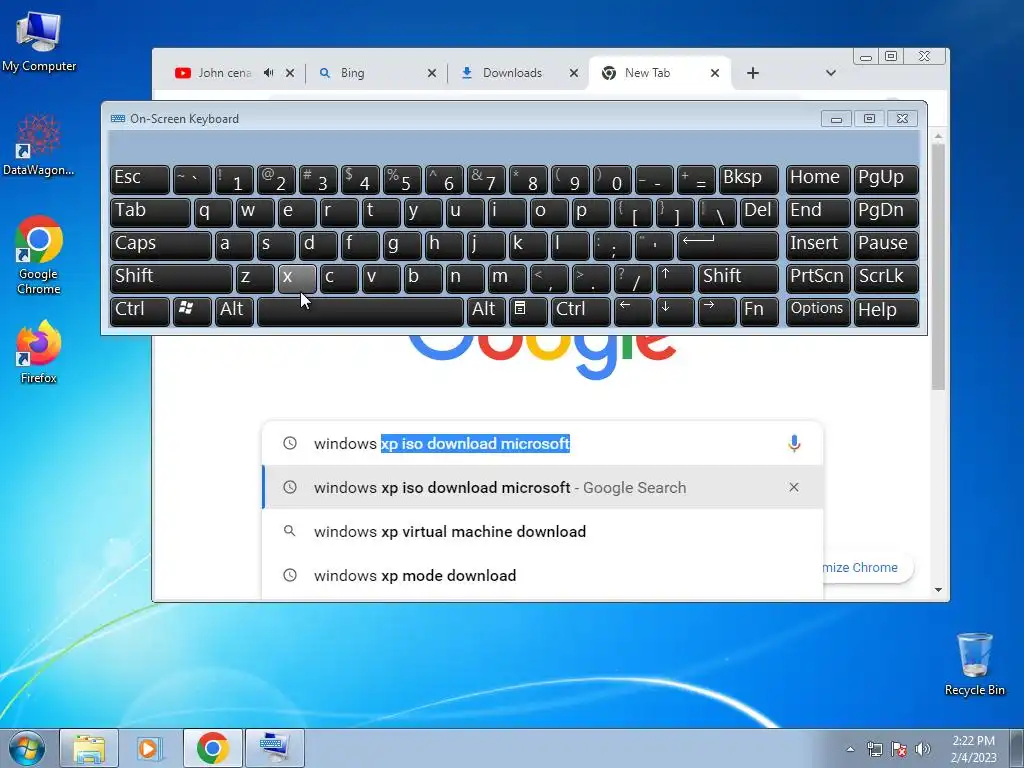Toggle the right Shift key
The width and height of the screenshot is (1024, 768).
(x=738, y=278)
